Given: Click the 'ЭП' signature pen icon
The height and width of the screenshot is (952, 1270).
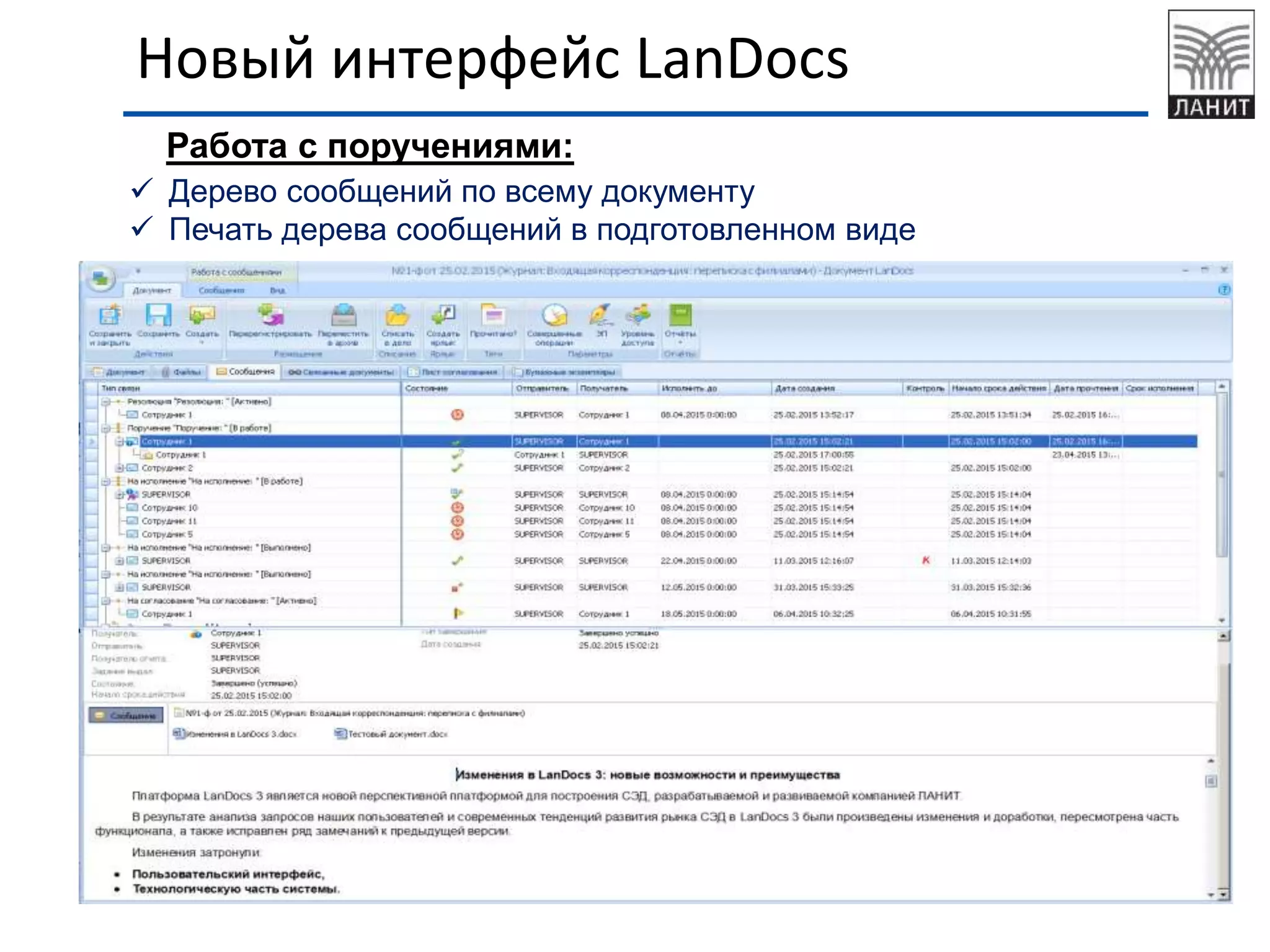Looking at the screenshot, I should 602,320.
